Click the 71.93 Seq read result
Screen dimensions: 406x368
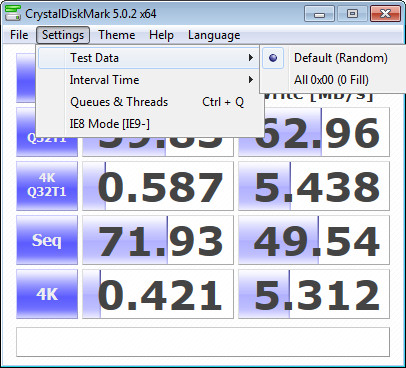pyautogui.click(x=158, y=240)
